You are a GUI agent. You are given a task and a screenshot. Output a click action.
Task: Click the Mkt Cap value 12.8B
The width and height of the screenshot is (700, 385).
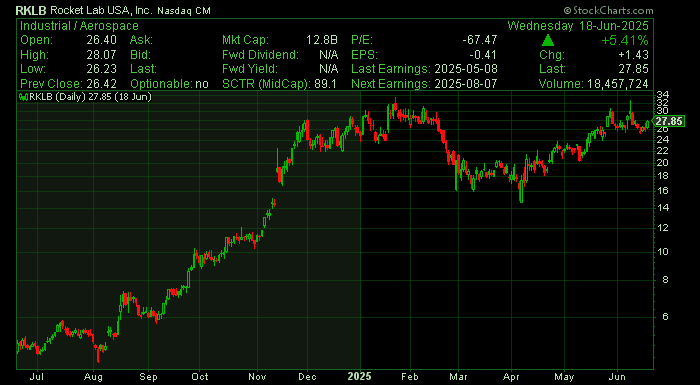(321, 40)
